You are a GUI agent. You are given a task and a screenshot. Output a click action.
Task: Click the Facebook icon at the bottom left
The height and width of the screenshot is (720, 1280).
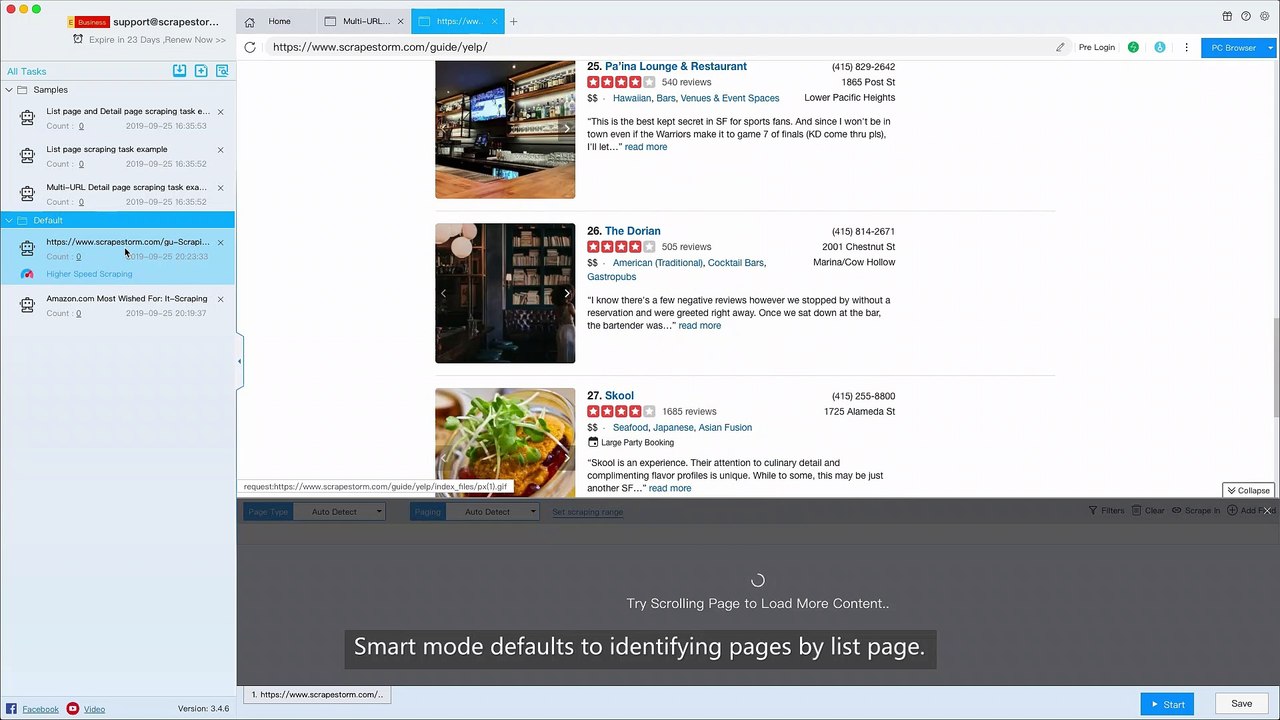11,709
